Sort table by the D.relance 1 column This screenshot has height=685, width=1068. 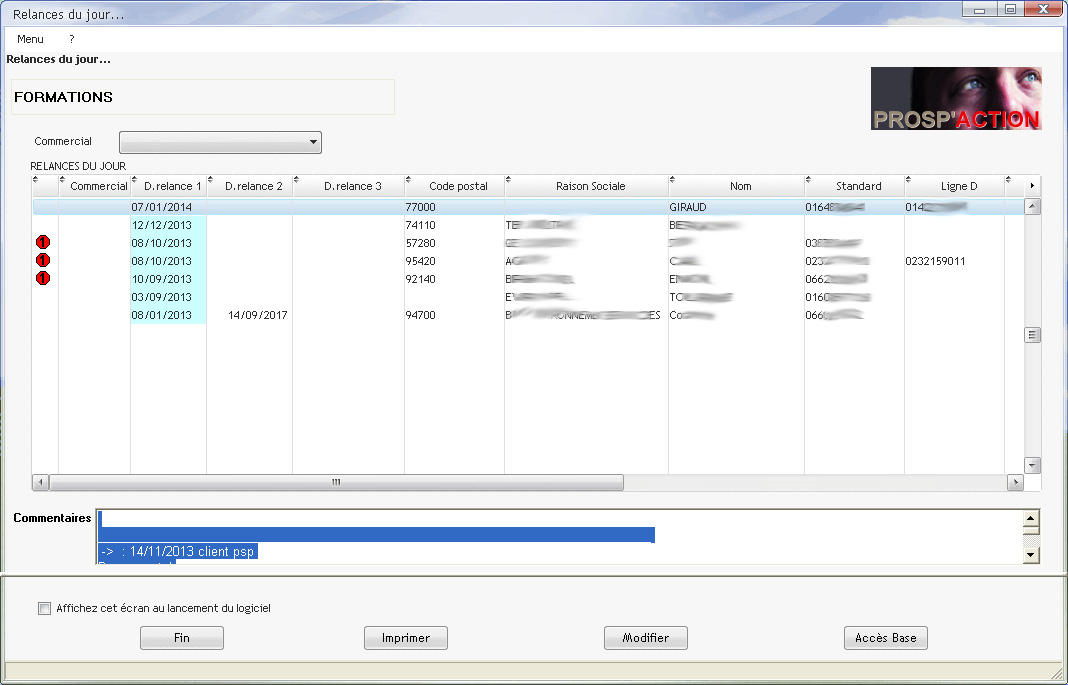click(x=172, y=186)
